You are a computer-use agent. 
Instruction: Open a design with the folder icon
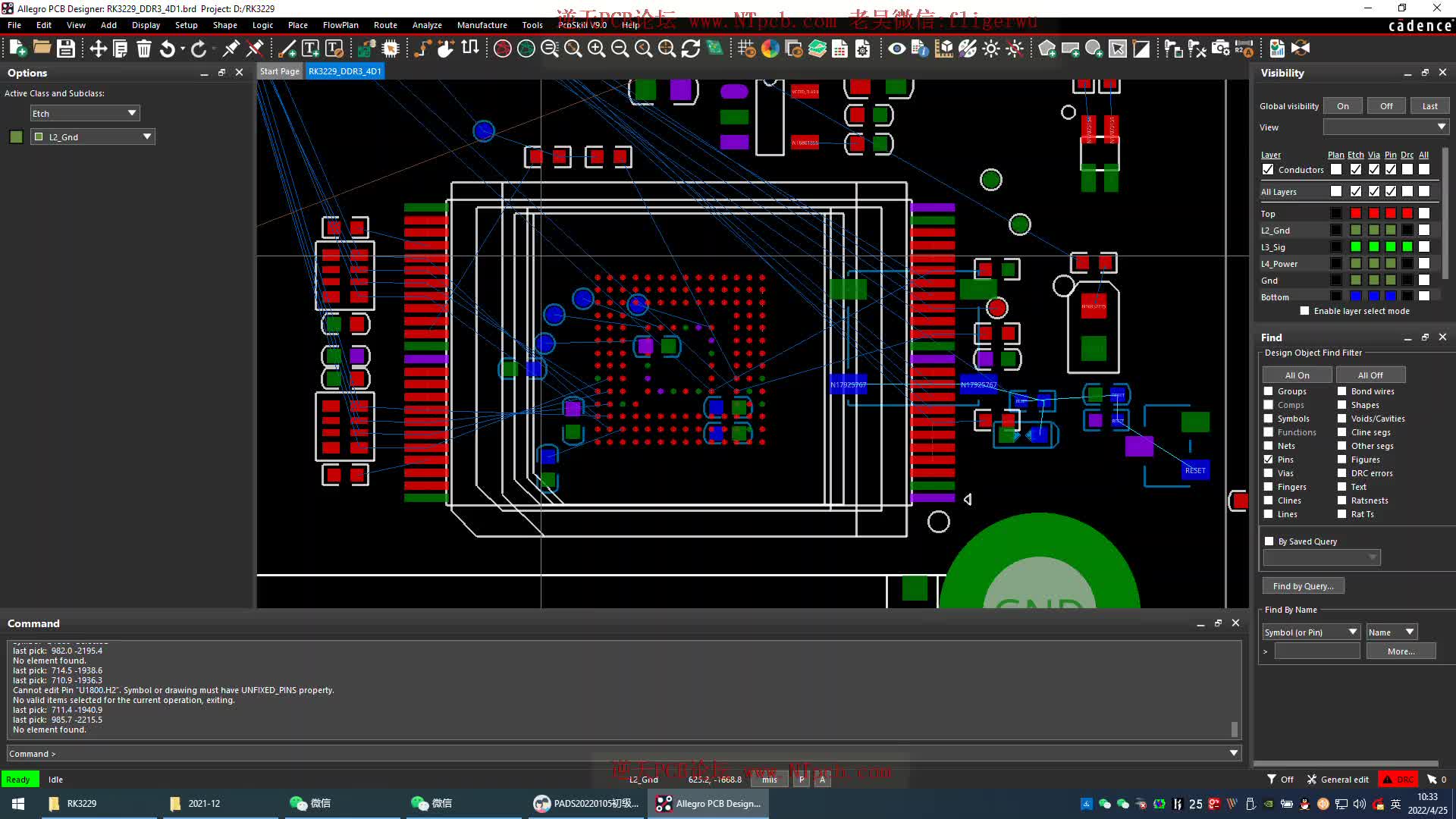point(42,49)
